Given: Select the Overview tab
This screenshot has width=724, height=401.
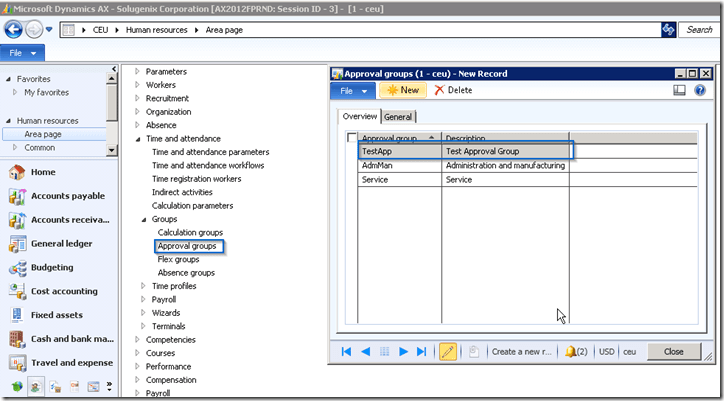Looking at the screenshot, I should pos(360,117).
